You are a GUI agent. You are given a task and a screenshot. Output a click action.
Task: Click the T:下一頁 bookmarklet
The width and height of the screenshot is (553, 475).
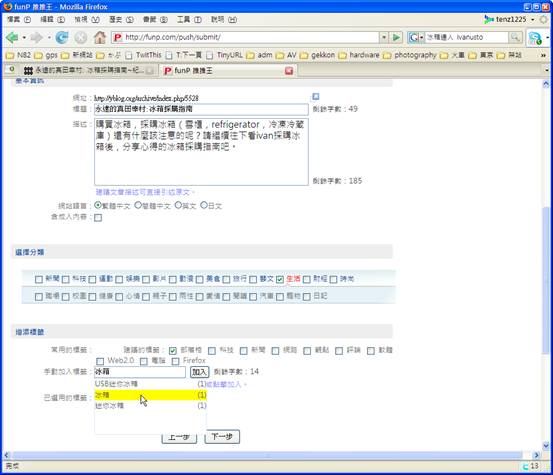[184, 55]
